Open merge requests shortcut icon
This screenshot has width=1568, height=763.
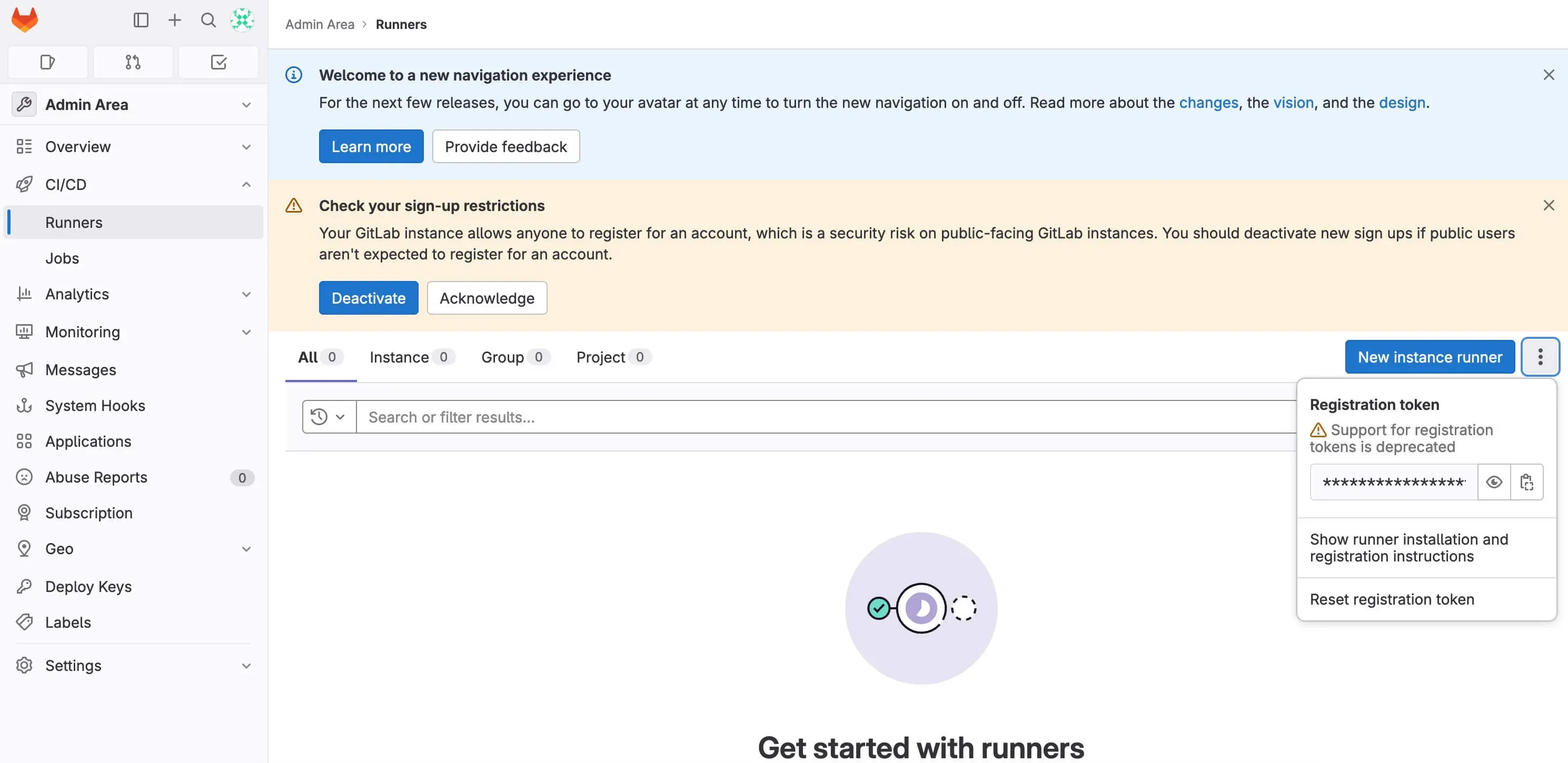(133, 62)
